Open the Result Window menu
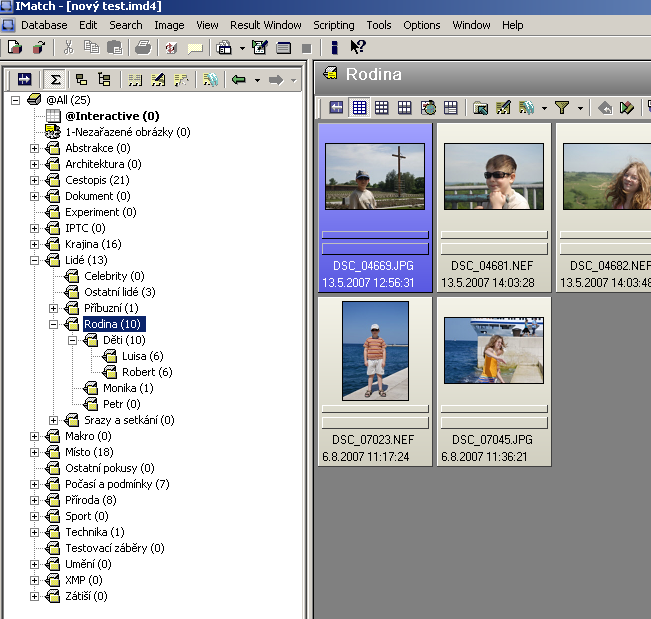 [x=266, y=25]
